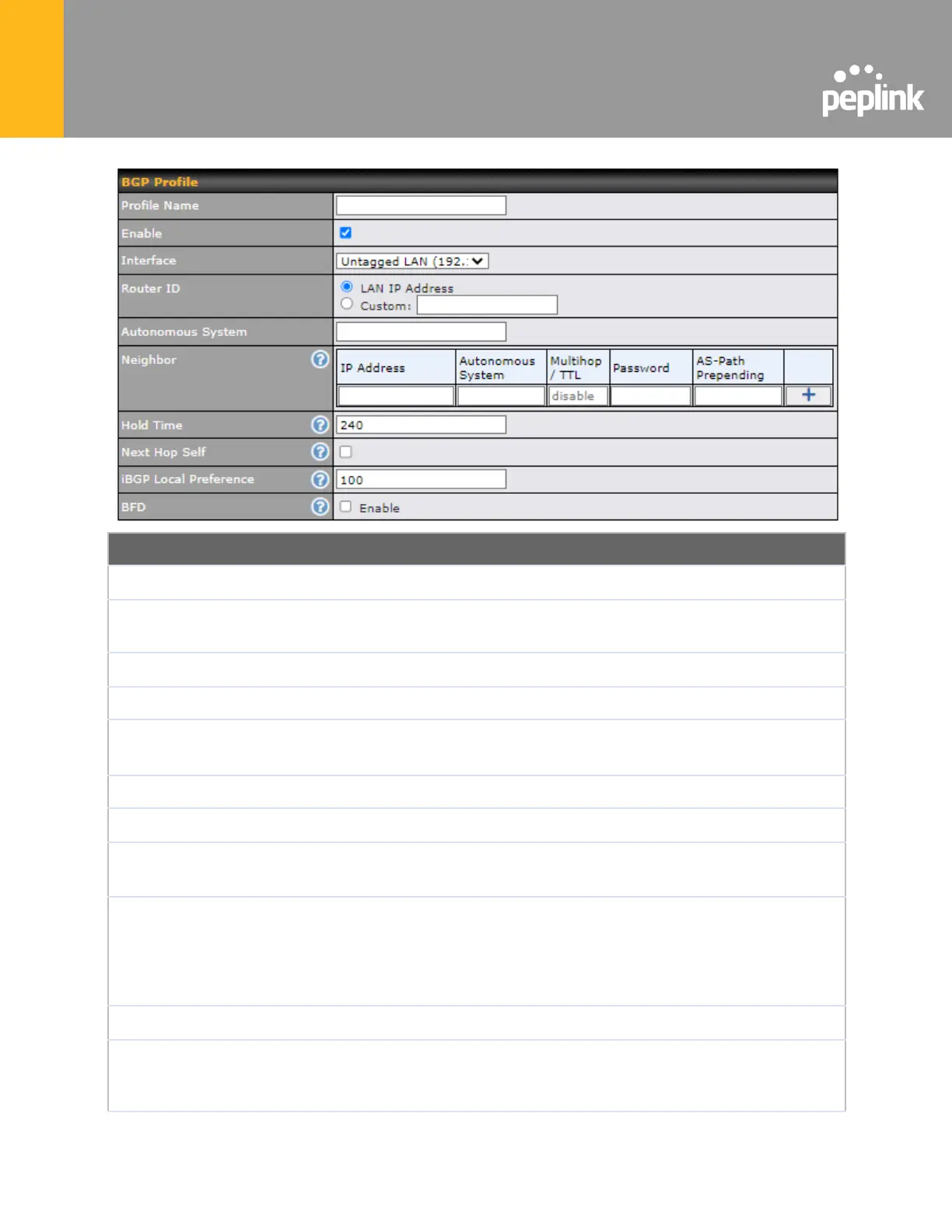Enable BFD checkbox
952x1232 pixels.
[x=345, y=506]
